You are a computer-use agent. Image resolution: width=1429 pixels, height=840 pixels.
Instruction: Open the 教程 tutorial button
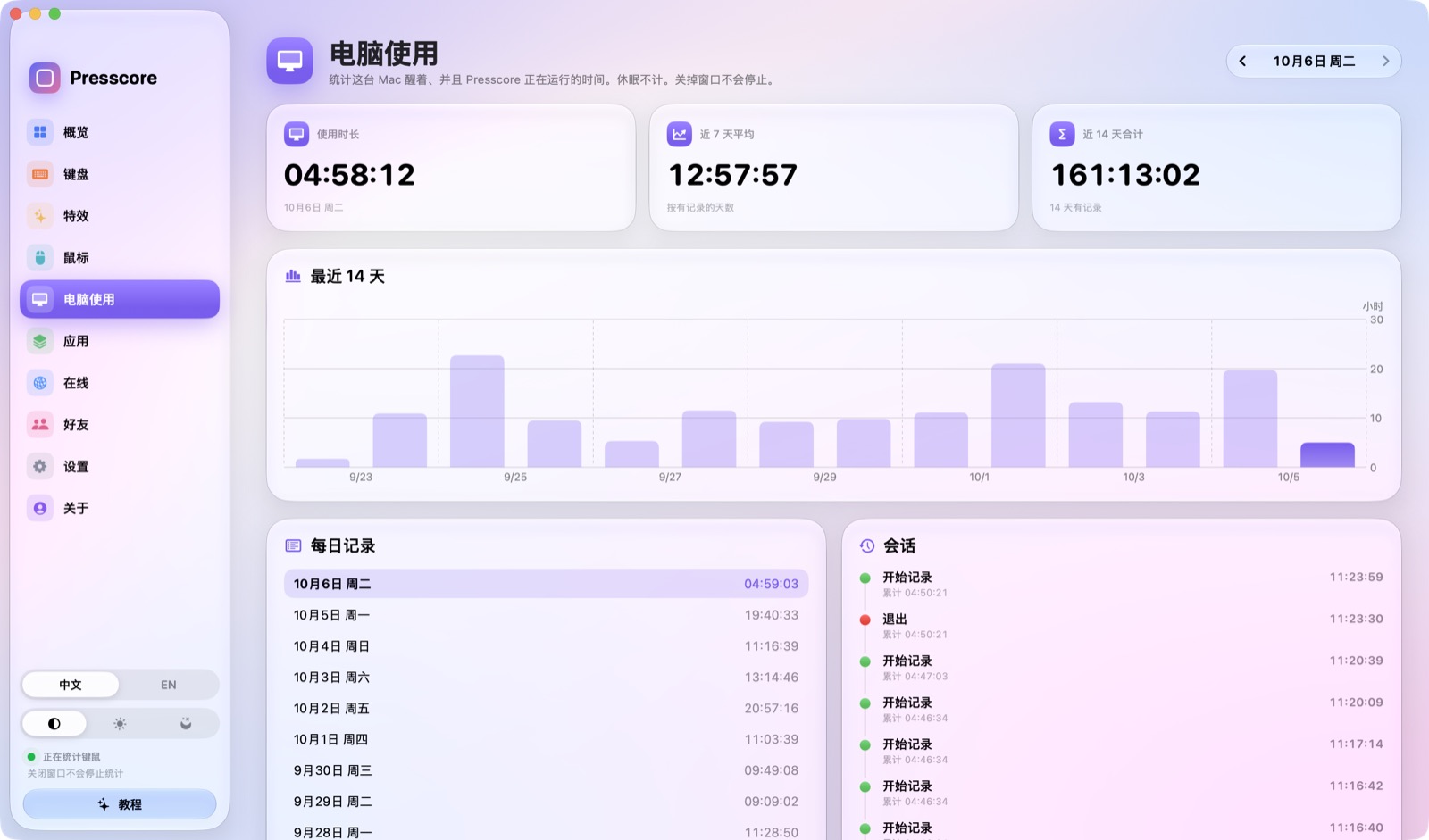point(120,804)
